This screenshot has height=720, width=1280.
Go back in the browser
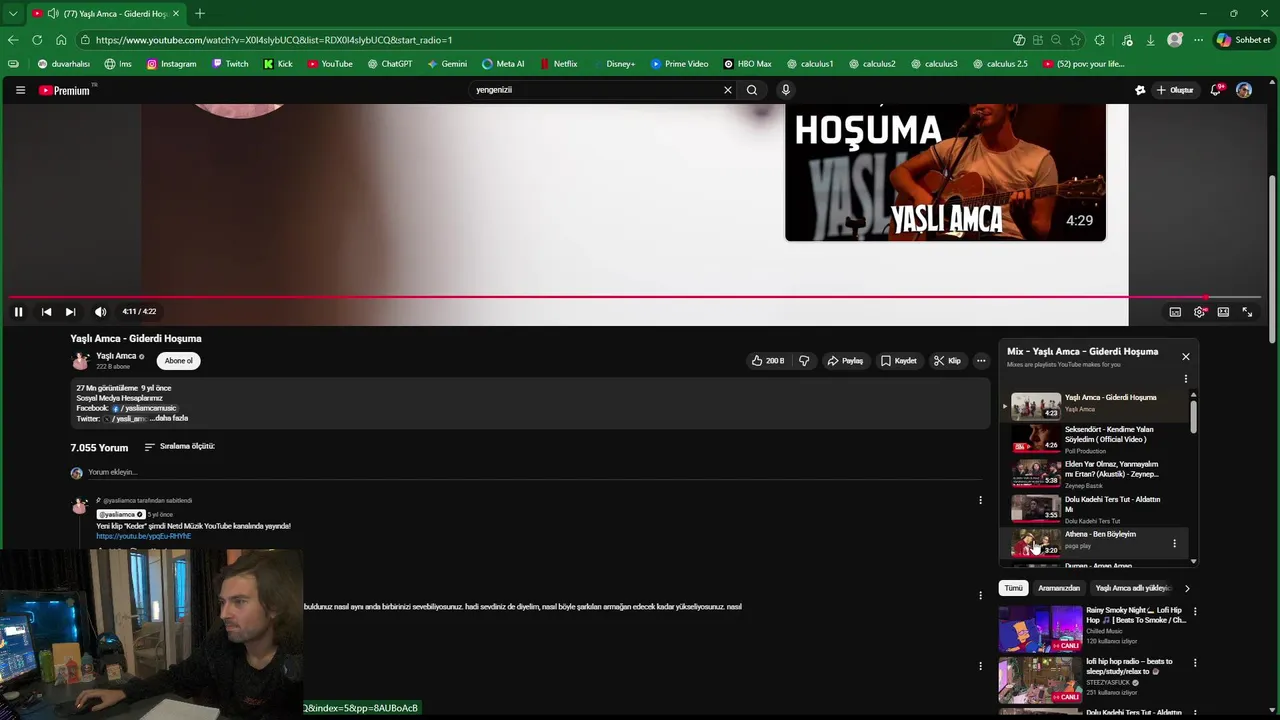13,40
